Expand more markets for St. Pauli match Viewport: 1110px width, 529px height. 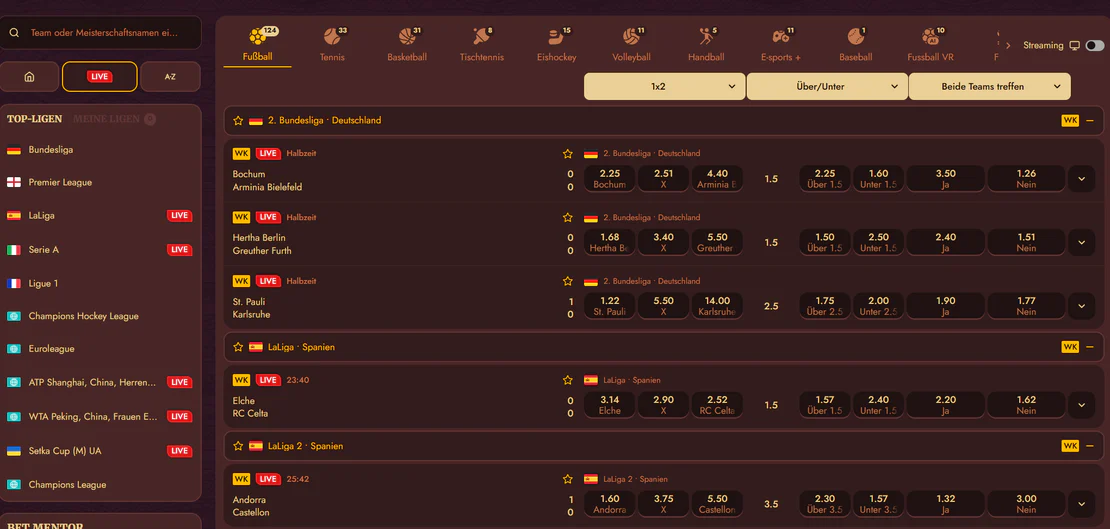[1081, 306]
